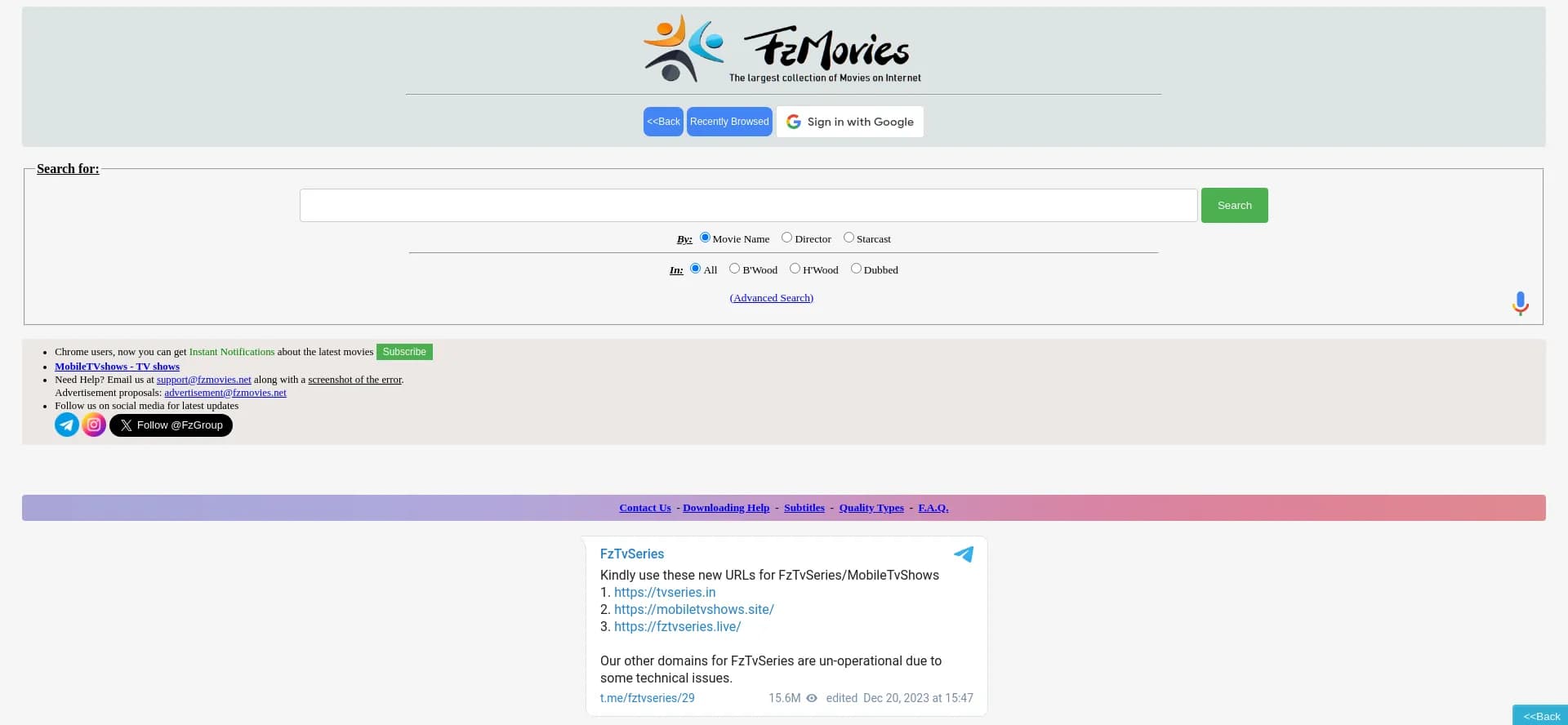Open FzTvSeries channel title link
The height and width of the screenshot is (725, 1568).
click(x=632, y=554)
